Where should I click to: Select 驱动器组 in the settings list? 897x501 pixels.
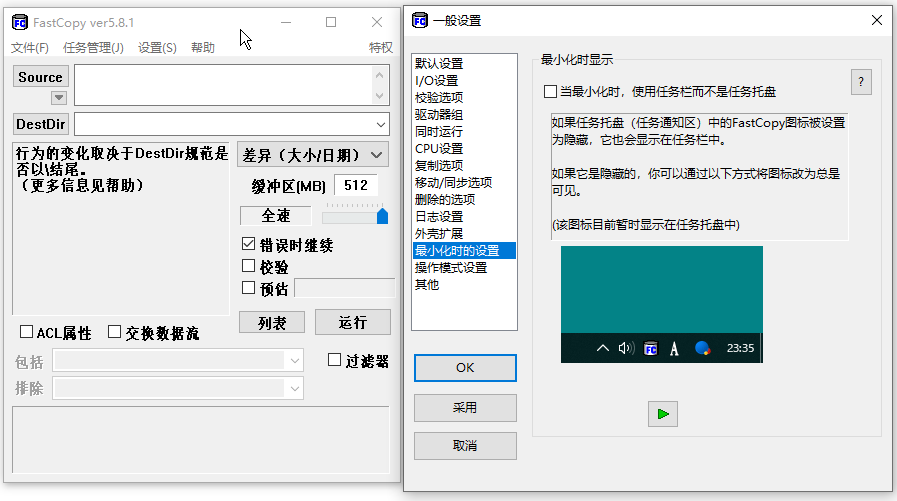pos(464,114)
